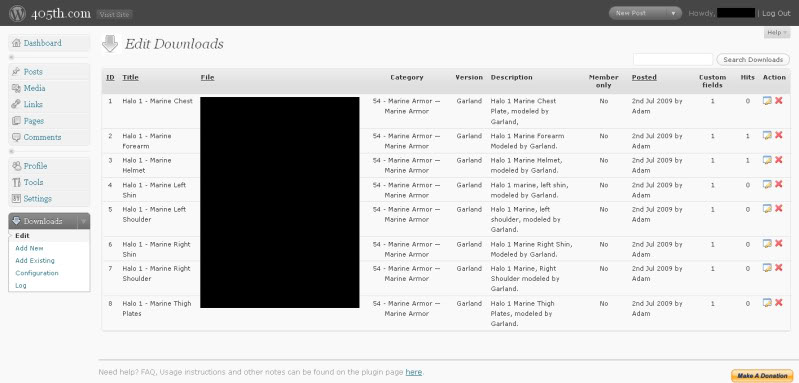Click the 405th.com site title
799x383 pixels.
pyautogui.click(x=61, y=14)
